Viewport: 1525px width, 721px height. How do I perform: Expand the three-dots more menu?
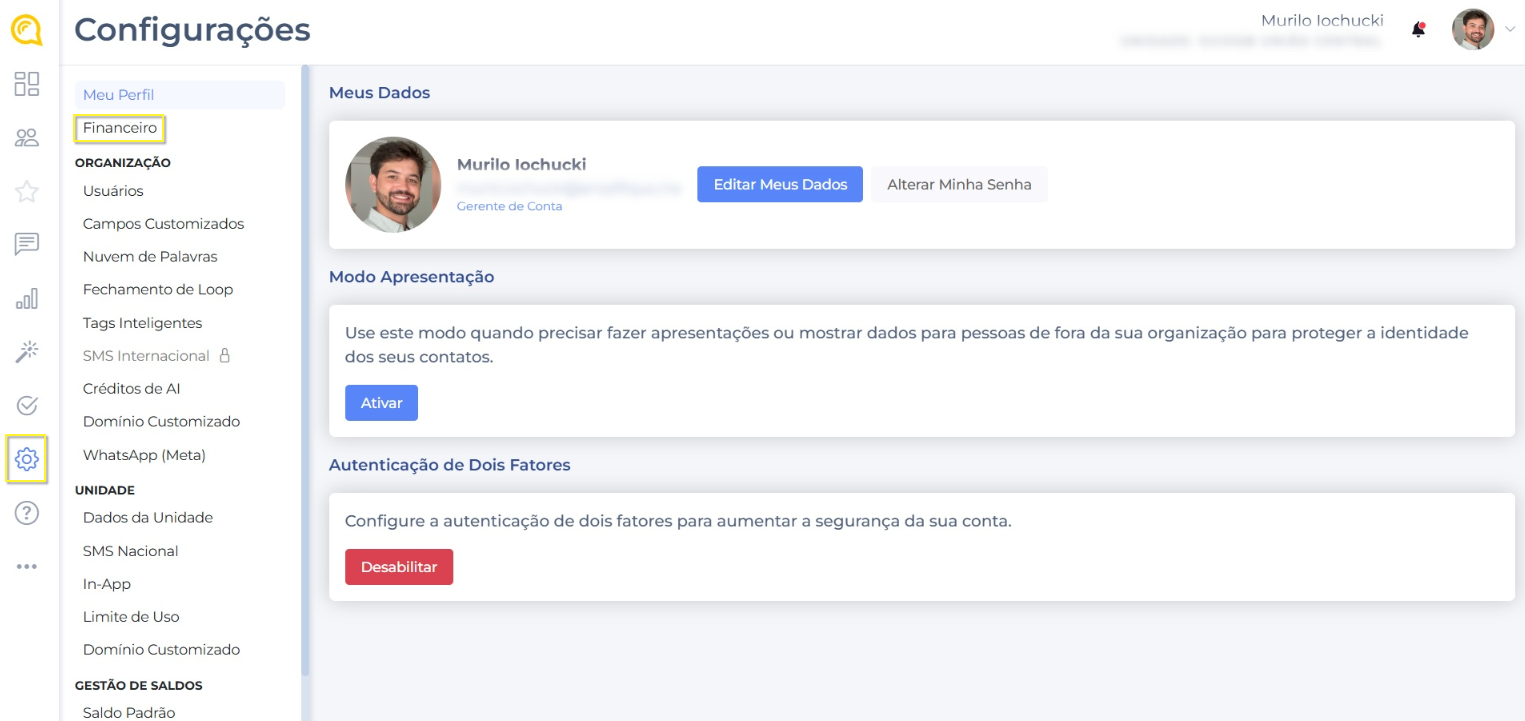point(27,567)
